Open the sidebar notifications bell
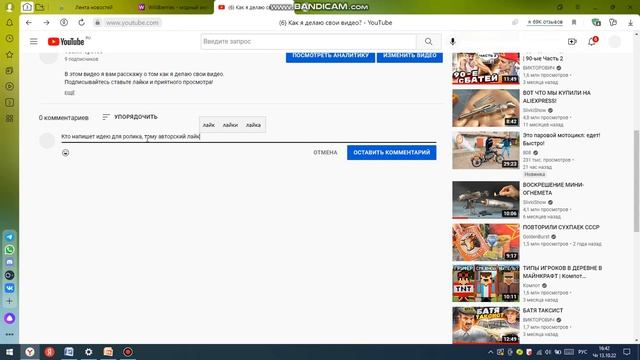 [9, 22]
